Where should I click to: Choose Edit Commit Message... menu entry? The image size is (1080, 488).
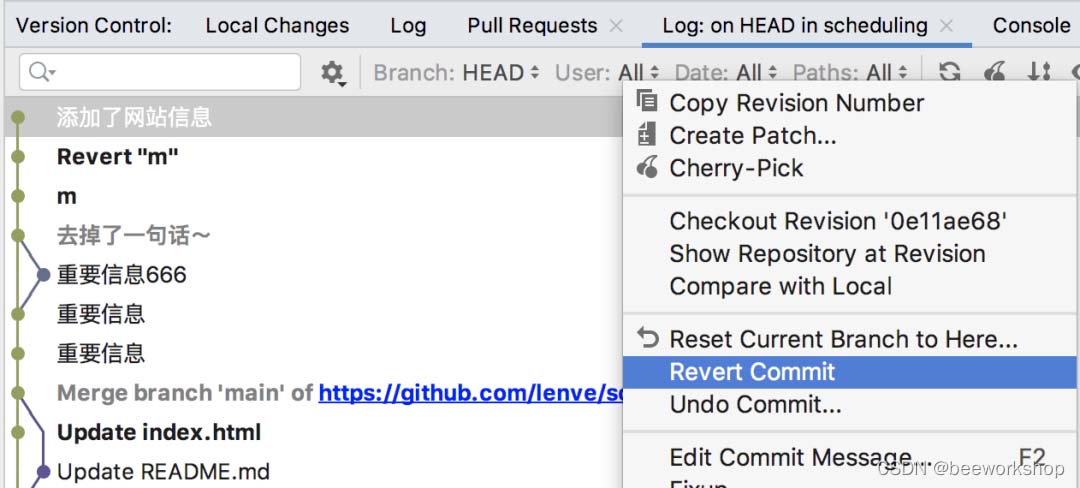coord(851,457)
